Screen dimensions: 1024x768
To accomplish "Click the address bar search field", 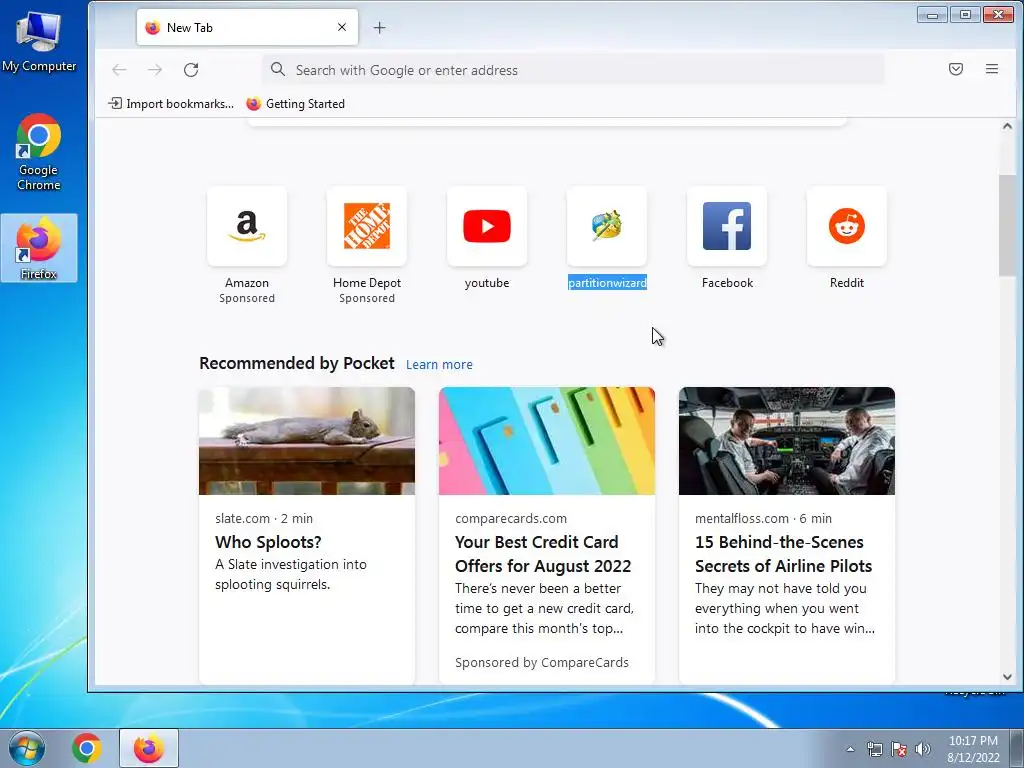I will pos(573,70).
